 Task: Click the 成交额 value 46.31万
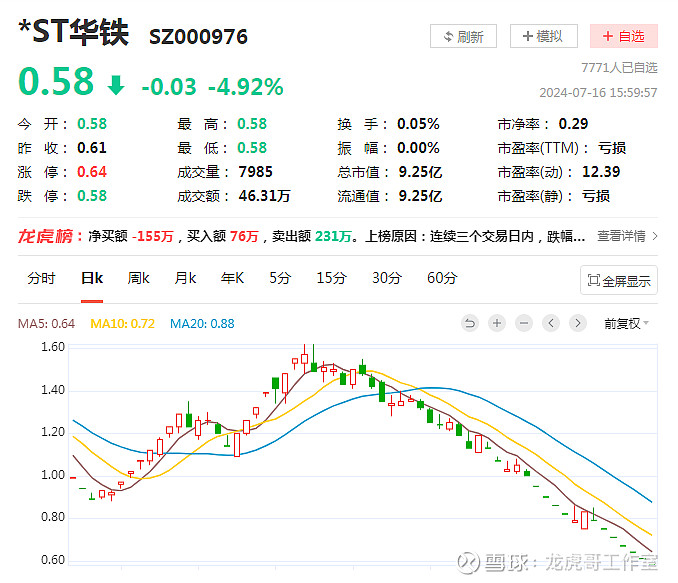pos(264,196)
